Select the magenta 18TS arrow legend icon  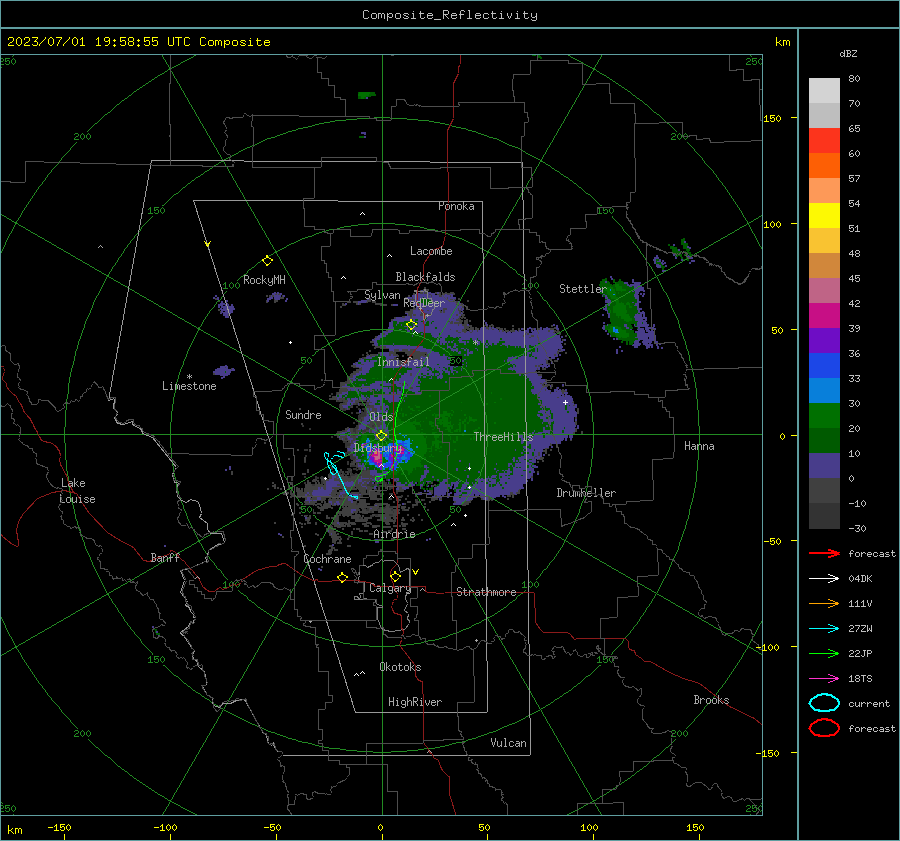(x=824, y=679)
